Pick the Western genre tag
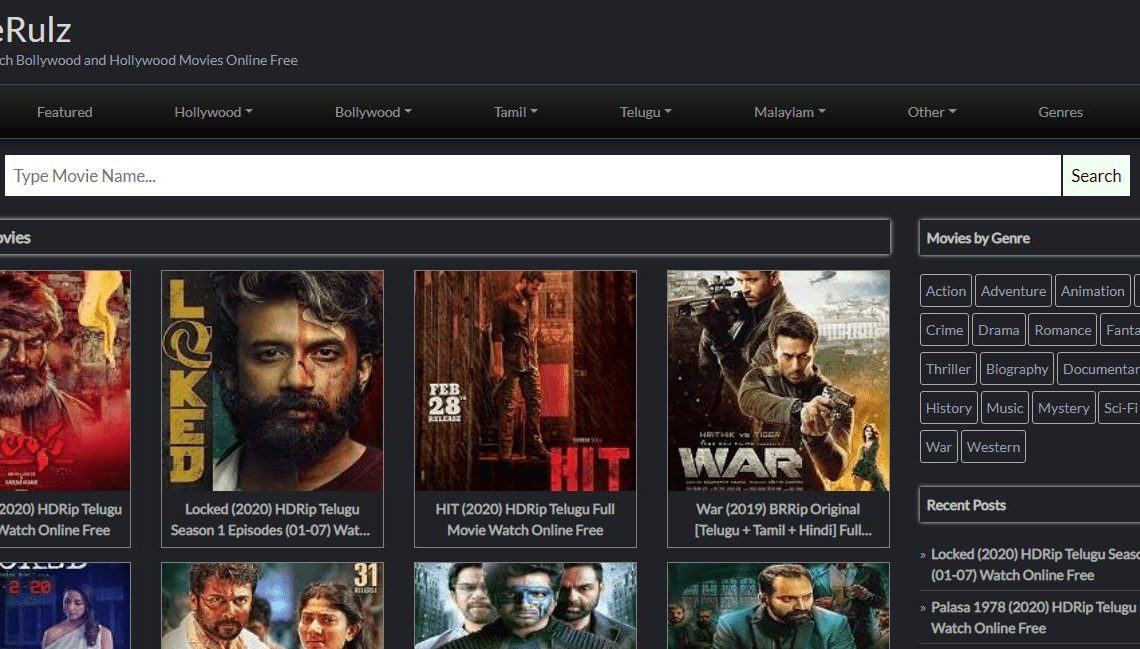This screenshot has width=1140, height=649. point(993,447)
